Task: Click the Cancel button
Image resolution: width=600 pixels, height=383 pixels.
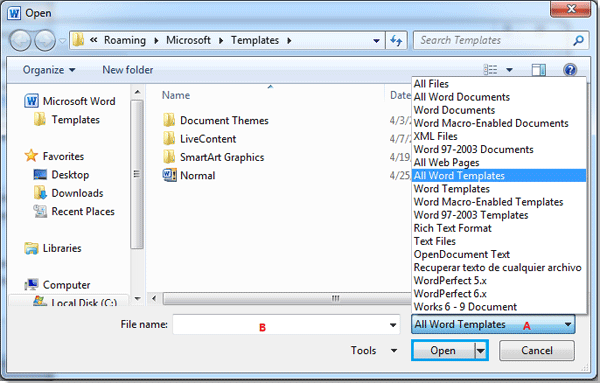Action: (536, 350)
